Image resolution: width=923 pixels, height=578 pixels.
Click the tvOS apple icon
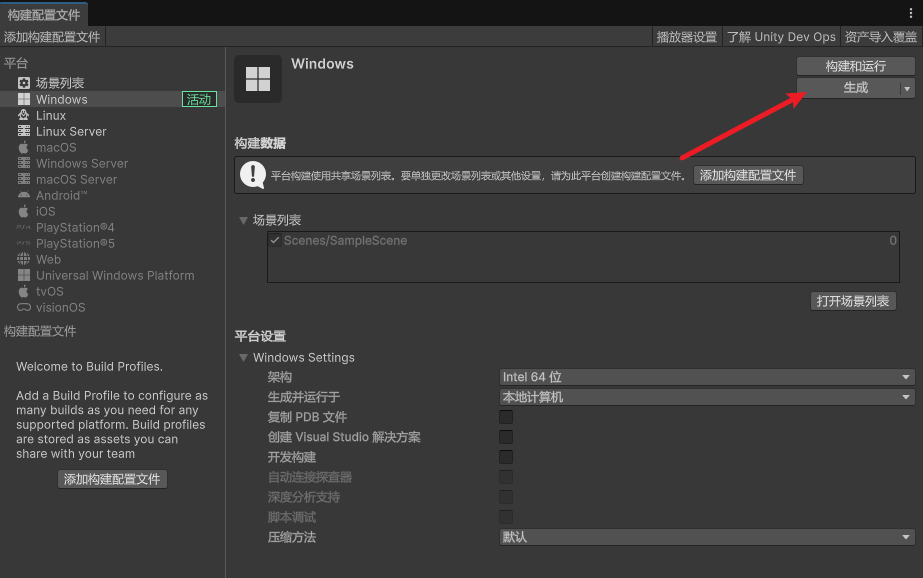[x=24, y=291]
